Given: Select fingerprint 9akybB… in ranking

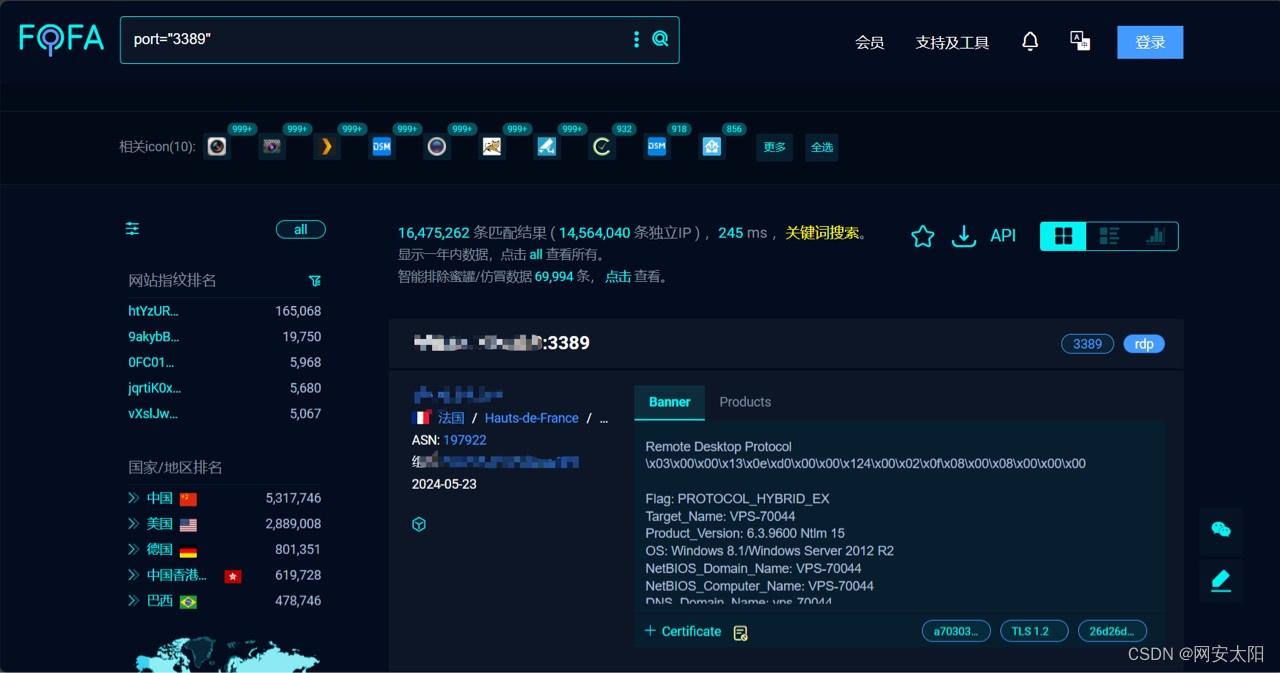Looking at the screenshot, I should click(x=153, y=337).
